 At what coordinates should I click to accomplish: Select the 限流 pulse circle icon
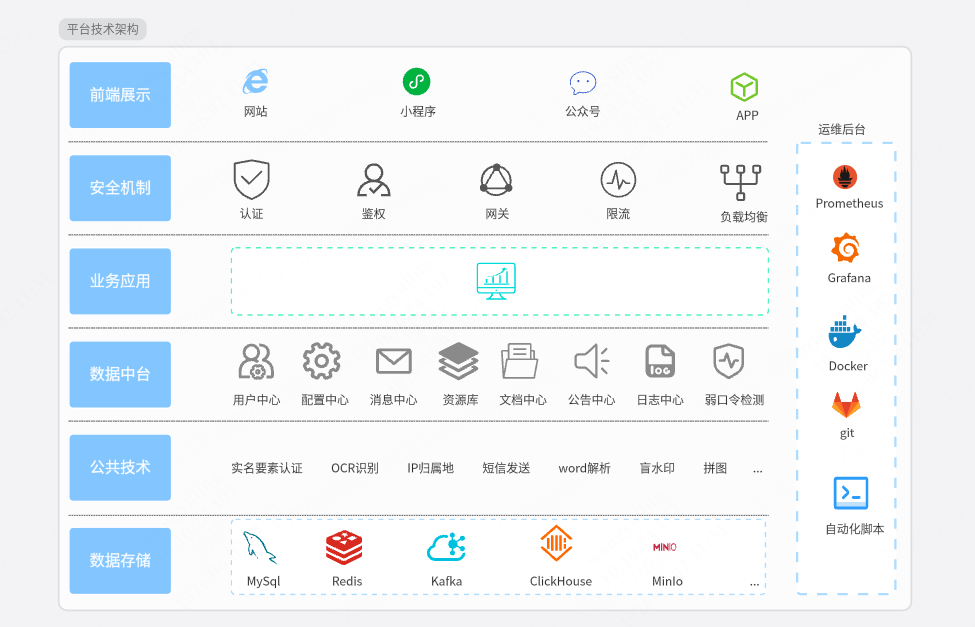618,180
